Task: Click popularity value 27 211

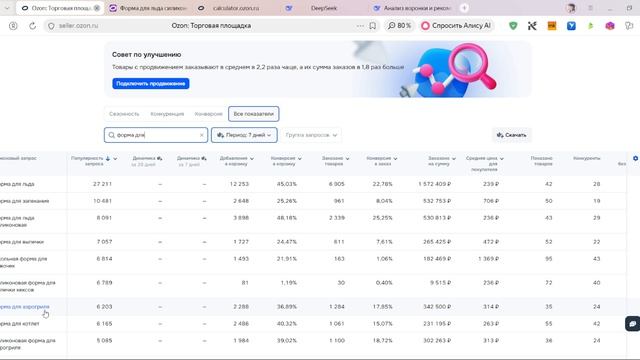Action: (x=102, y=184)
